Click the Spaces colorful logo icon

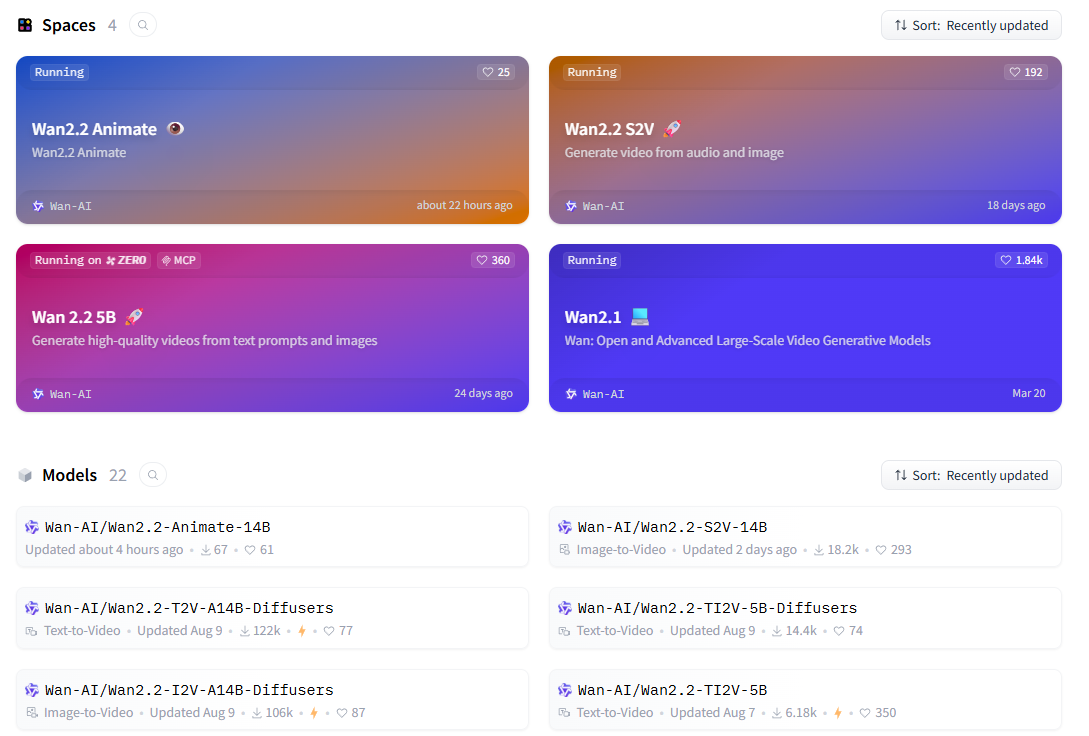pyautogui.click(x=25, y=25)
